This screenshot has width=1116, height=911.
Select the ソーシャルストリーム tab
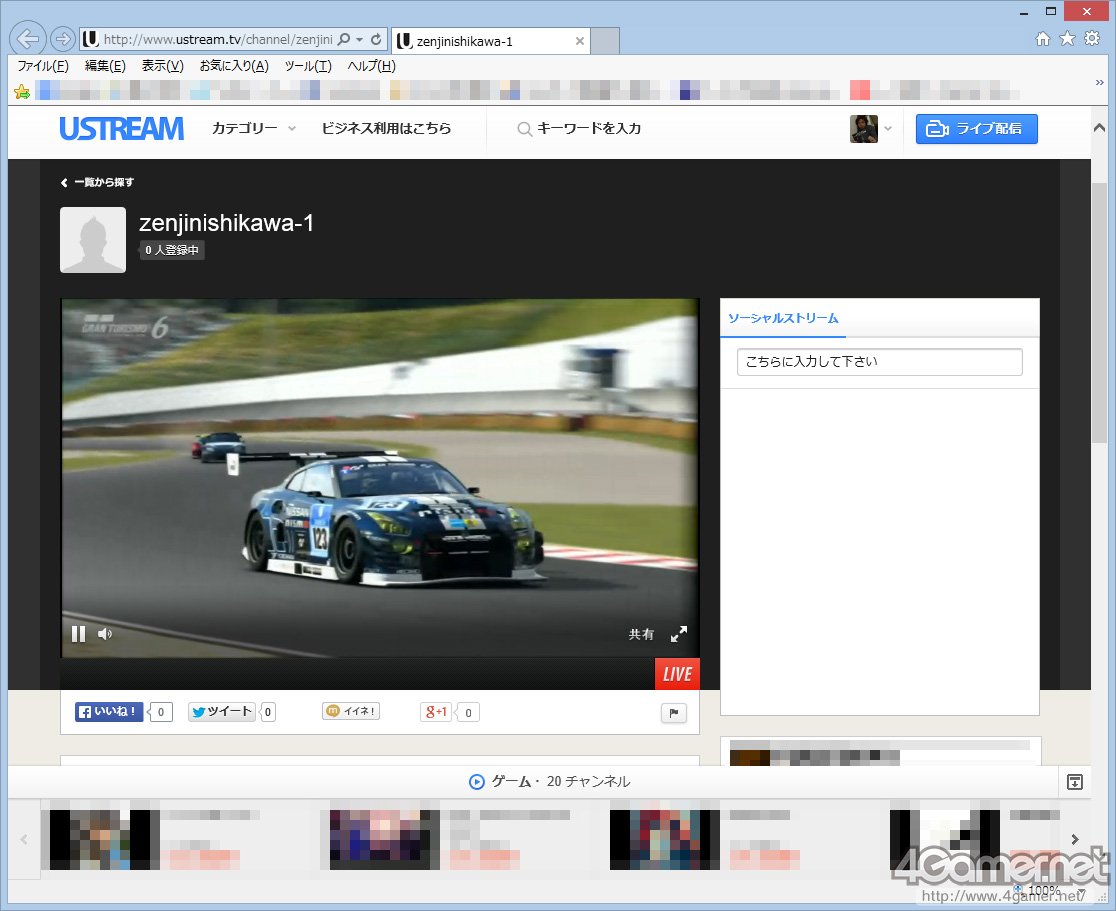point(783,318)
